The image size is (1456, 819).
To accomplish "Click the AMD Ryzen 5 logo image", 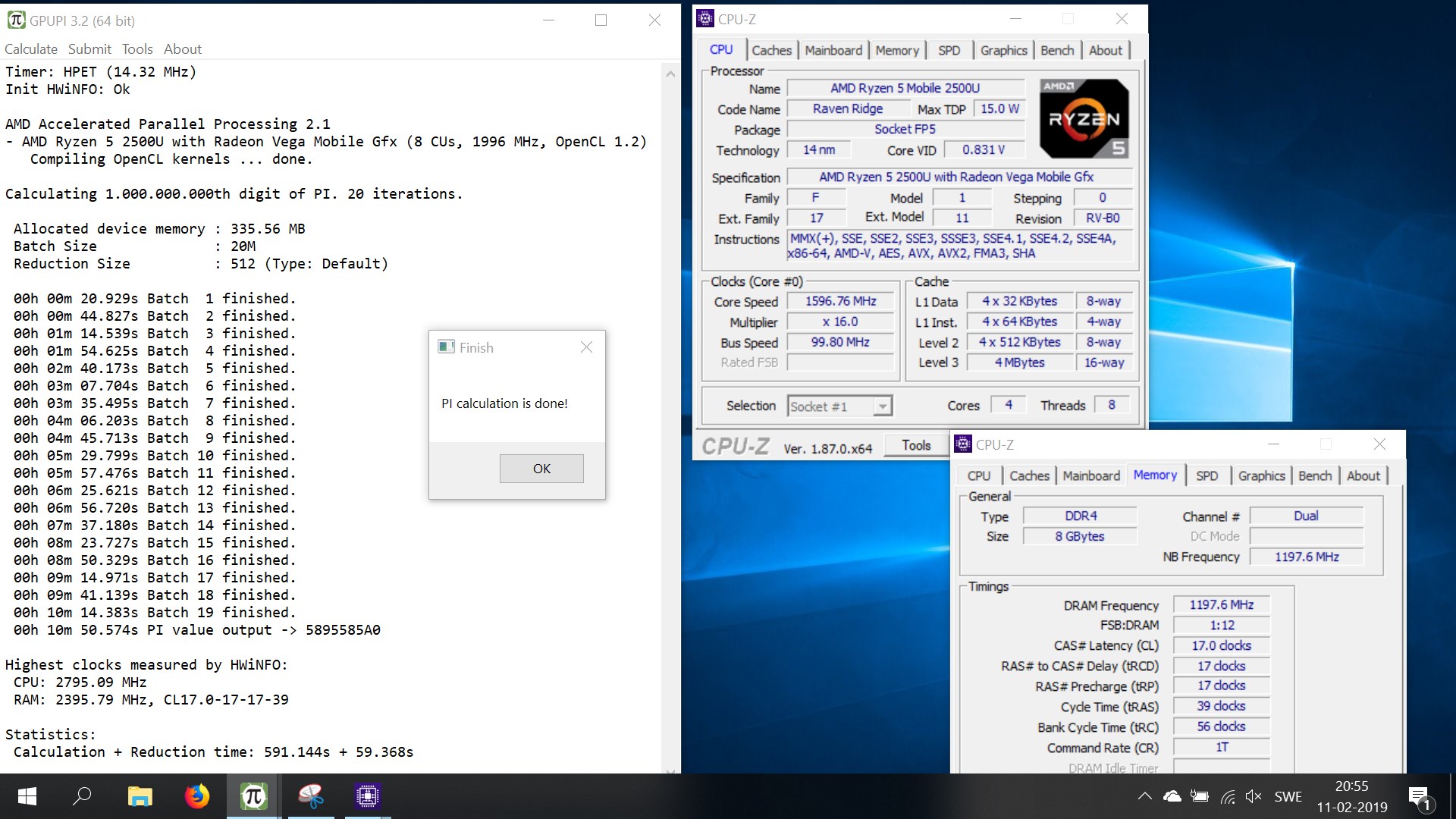I will [1084, 118].
